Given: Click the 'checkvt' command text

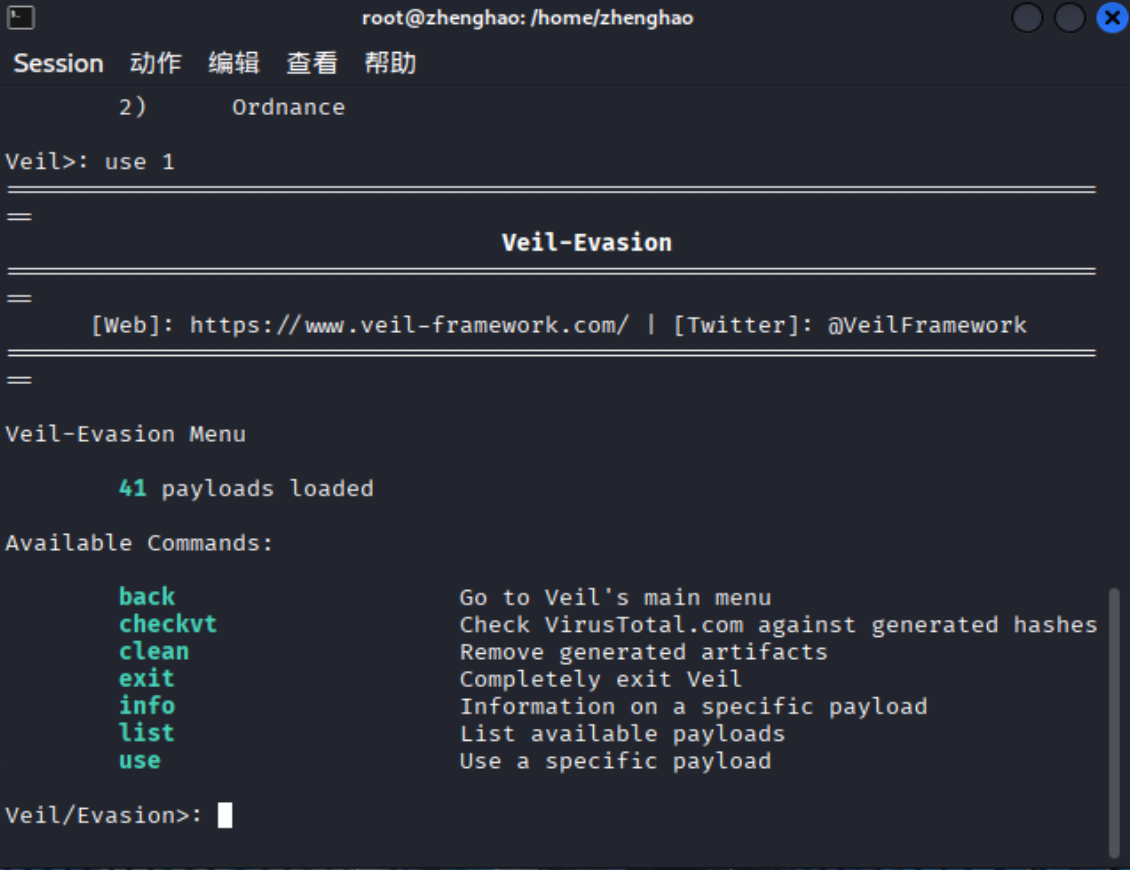Looking at the screenshot, I should pos(167,624).
